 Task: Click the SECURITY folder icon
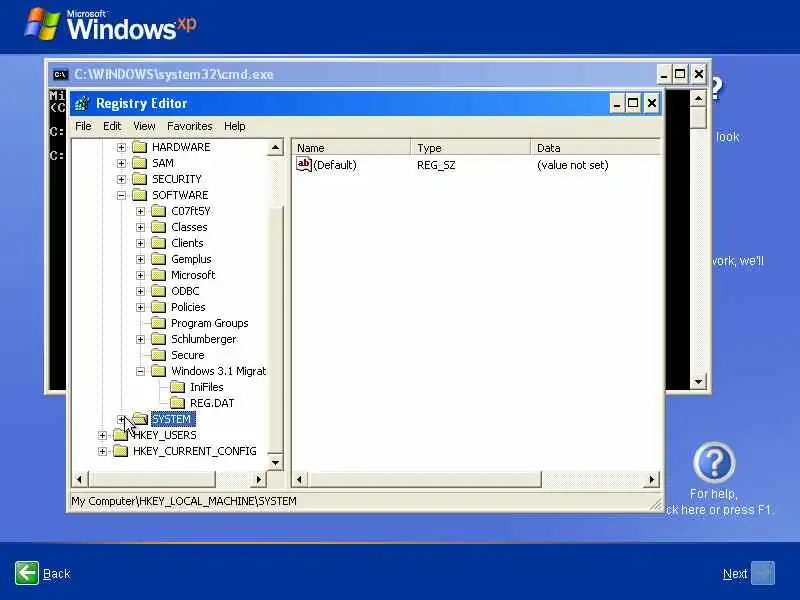tap(139, 179)
